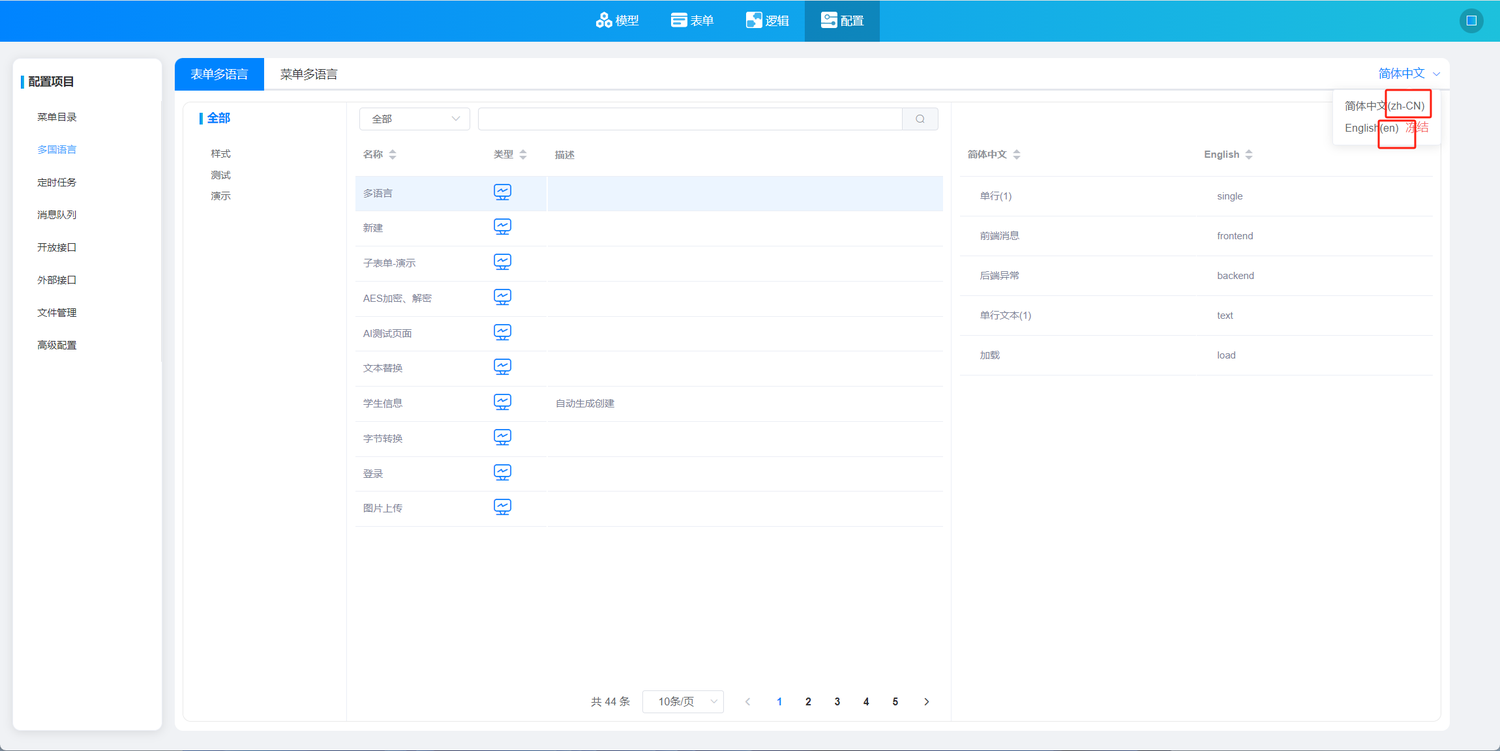Switch to the 菜单多语言 tab

(308, 74)
